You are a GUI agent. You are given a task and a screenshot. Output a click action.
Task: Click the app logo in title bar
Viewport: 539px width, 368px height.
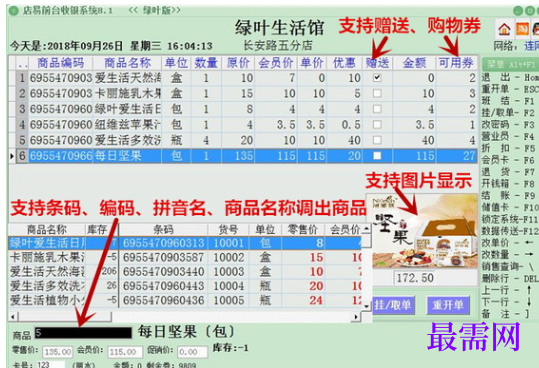pos(13,10)
